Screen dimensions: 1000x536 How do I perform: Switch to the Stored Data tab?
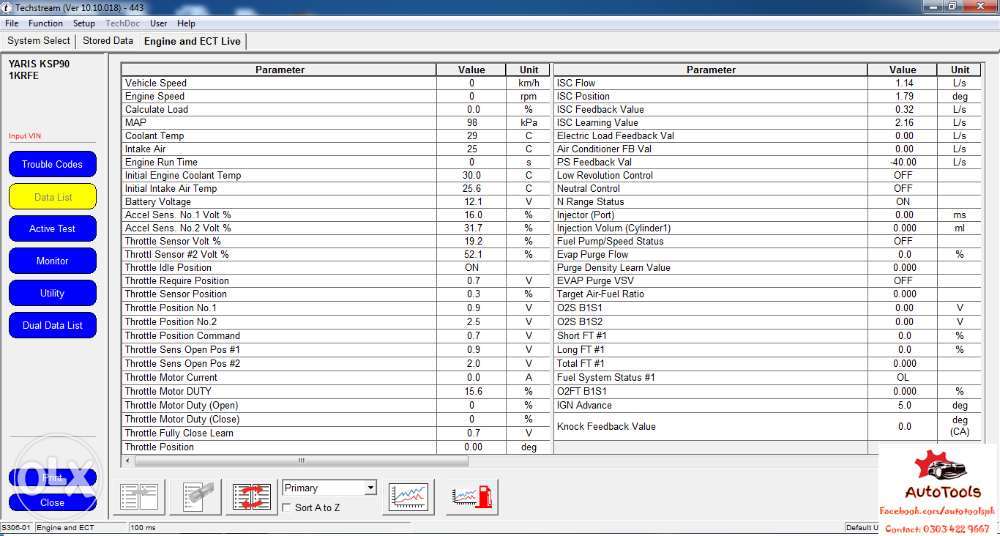(108, 41)
